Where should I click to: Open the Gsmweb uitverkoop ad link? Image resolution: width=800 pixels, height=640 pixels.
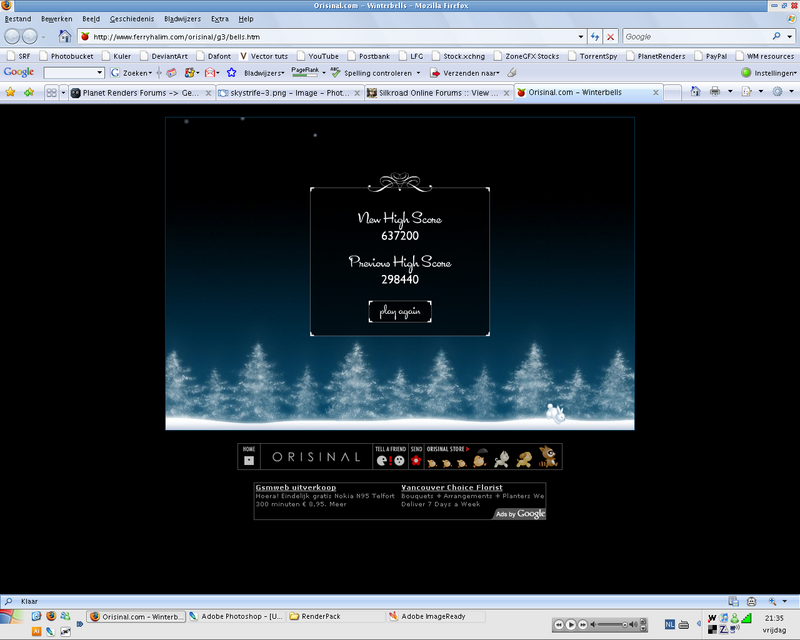[295, 487]
